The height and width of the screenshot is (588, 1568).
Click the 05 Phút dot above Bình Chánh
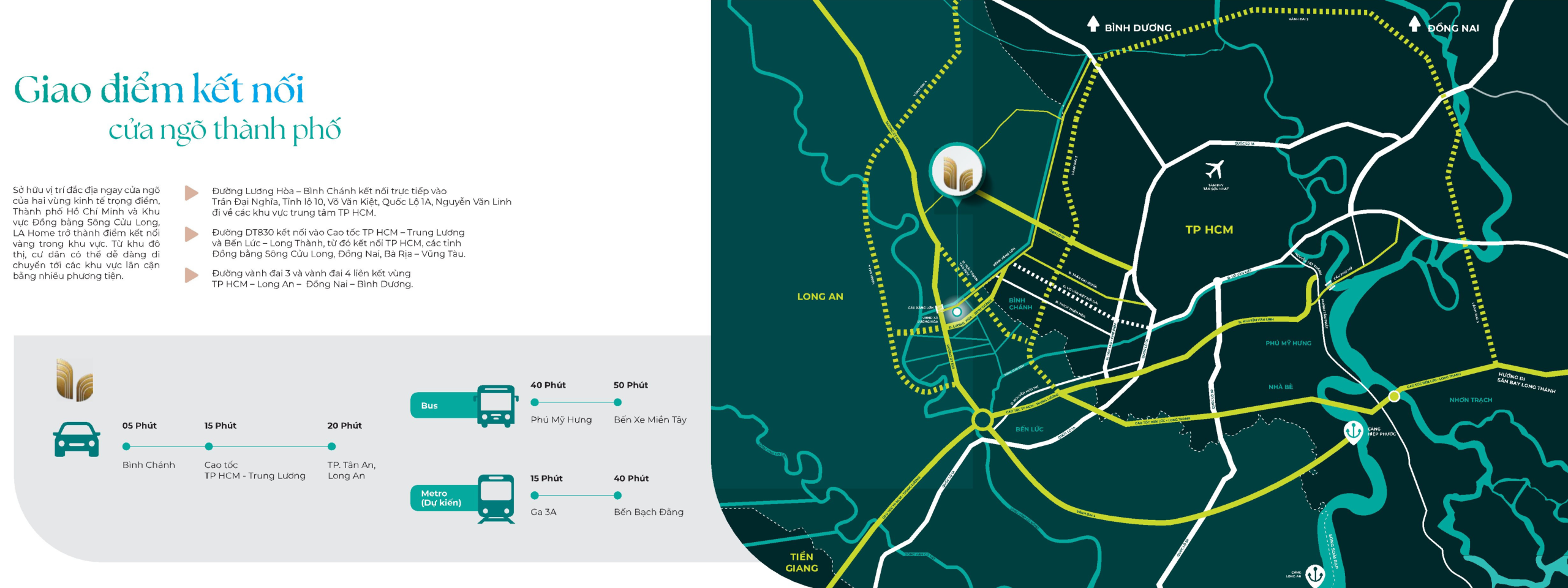[126, 447]
